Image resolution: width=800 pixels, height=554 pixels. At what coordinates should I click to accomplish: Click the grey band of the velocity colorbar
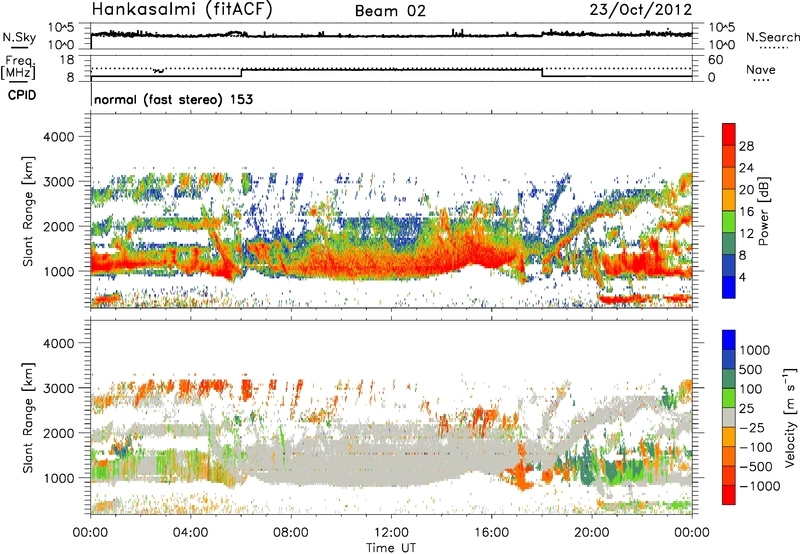pyautogui.click(x=729, y=417)
